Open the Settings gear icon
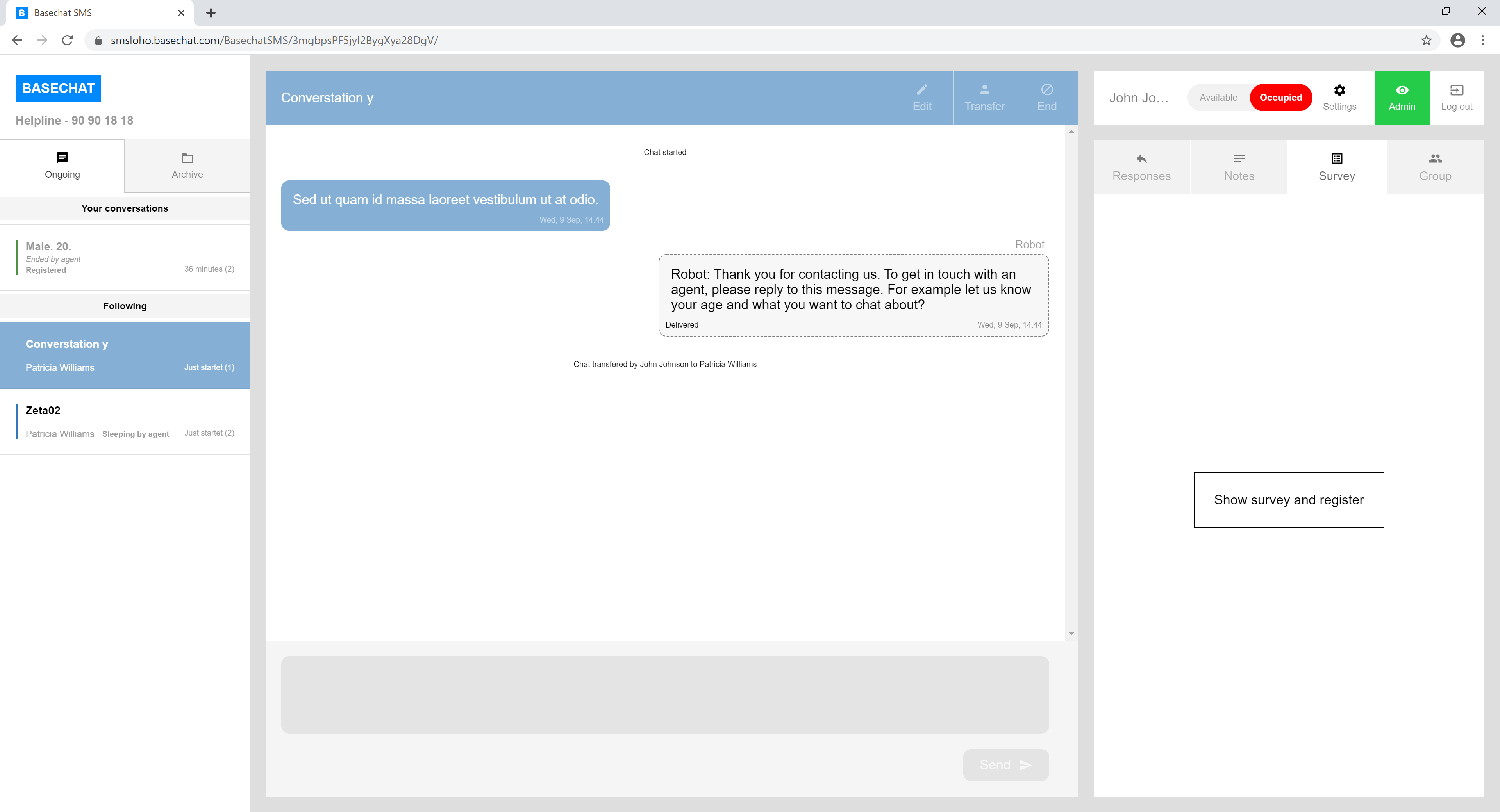The image size is (1500, 812). [1339, 90]
